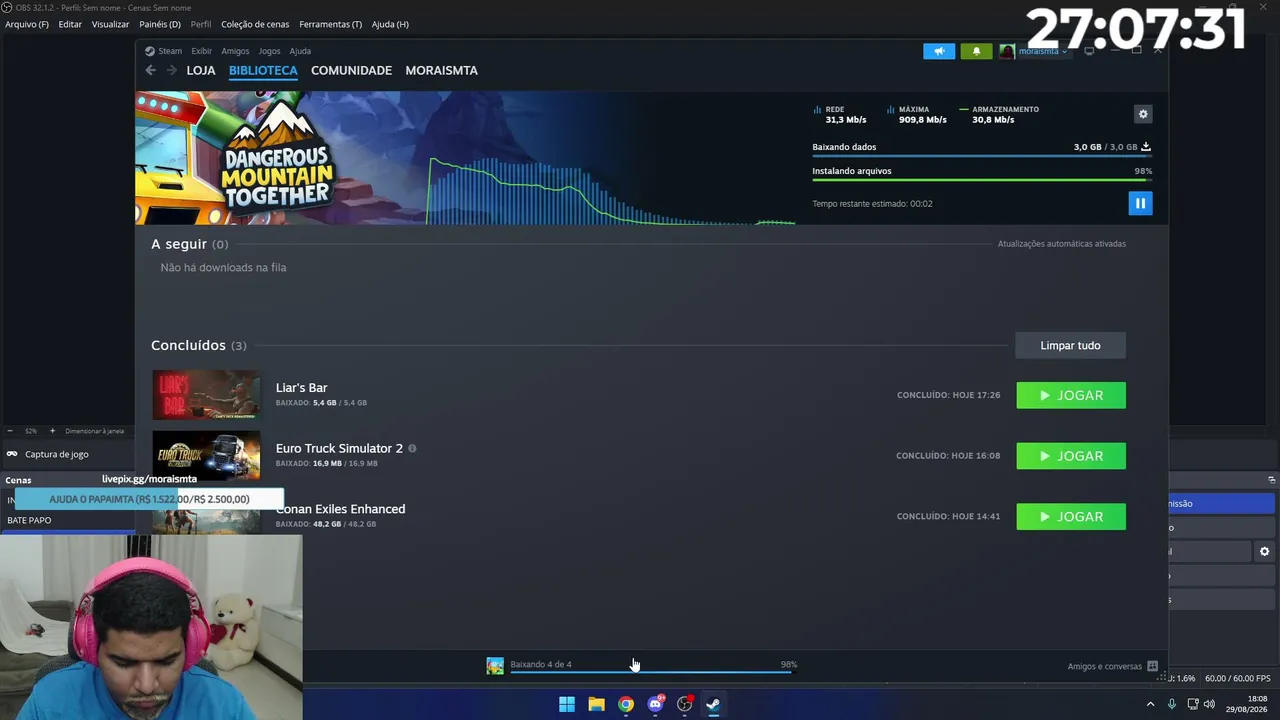
Task: Click Limpar tudo button
Action: (x=1070, y=345)
